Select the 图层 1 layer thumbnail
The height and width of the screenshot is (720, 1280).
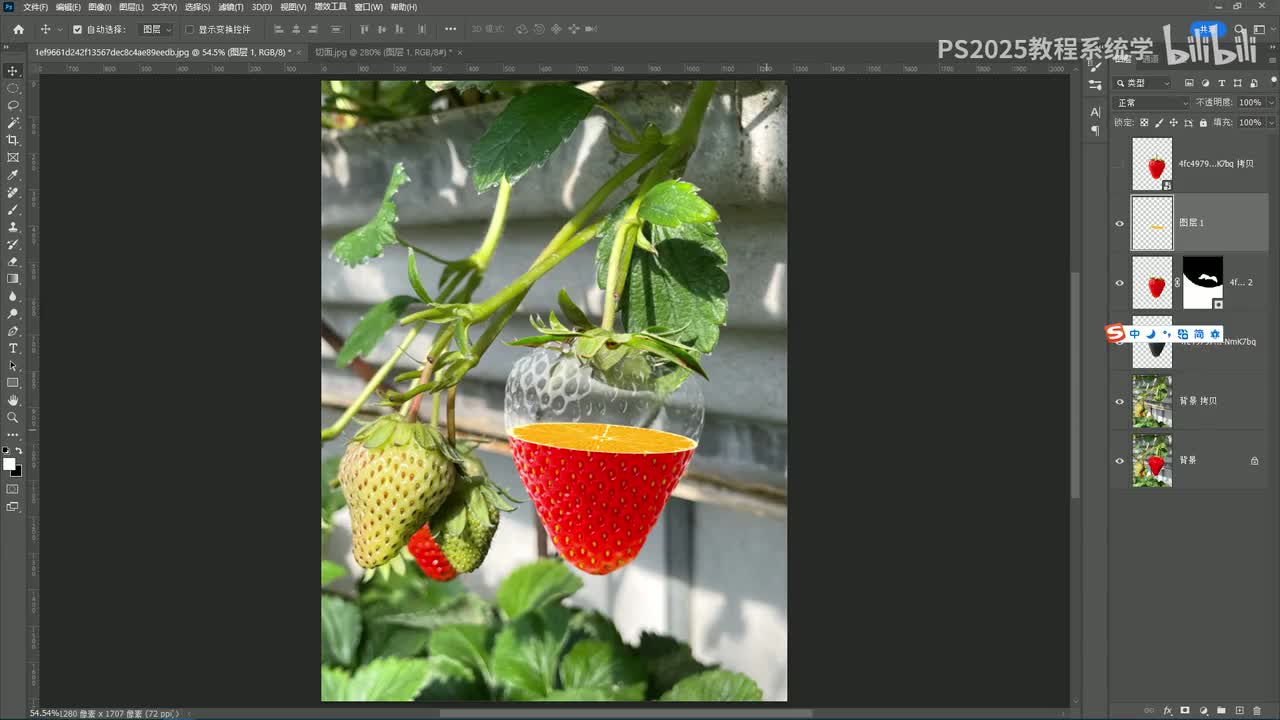1152,223
